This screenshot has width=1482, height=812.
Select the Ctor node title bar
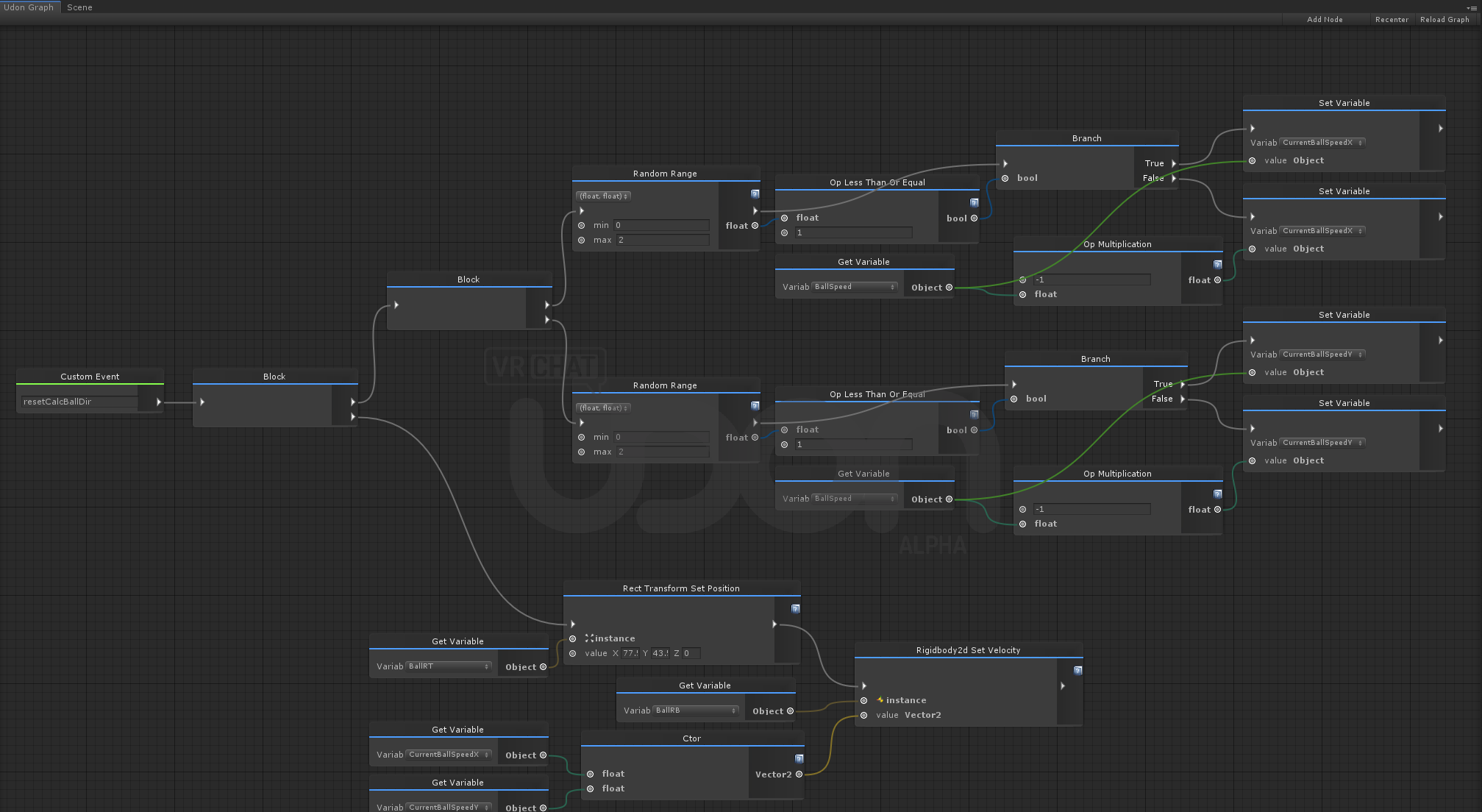(x=692, y=738)
